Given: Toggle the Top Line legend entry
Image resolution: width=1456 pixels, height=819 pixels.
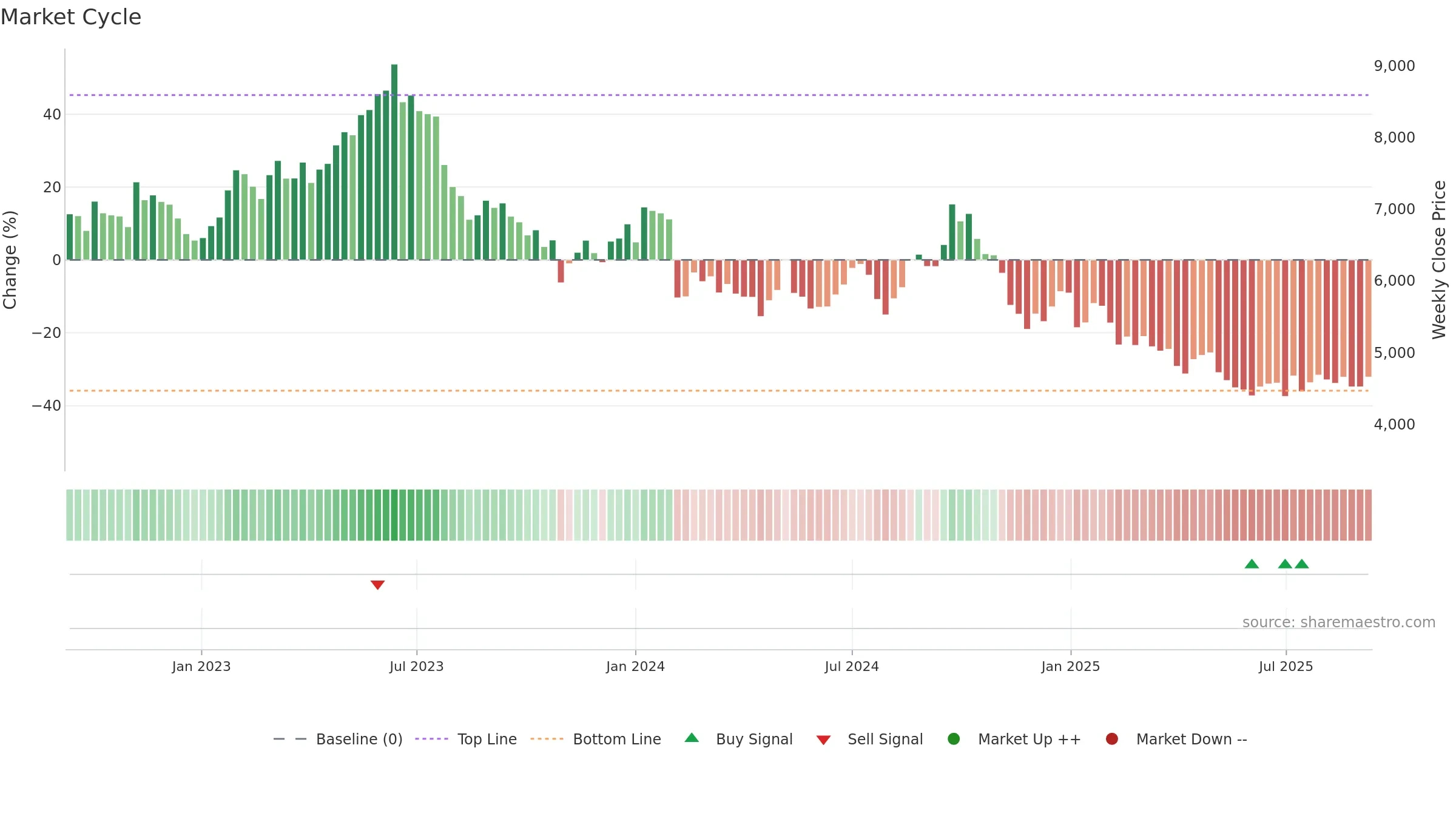Looking at the screenshot, I should coord(465,739).
